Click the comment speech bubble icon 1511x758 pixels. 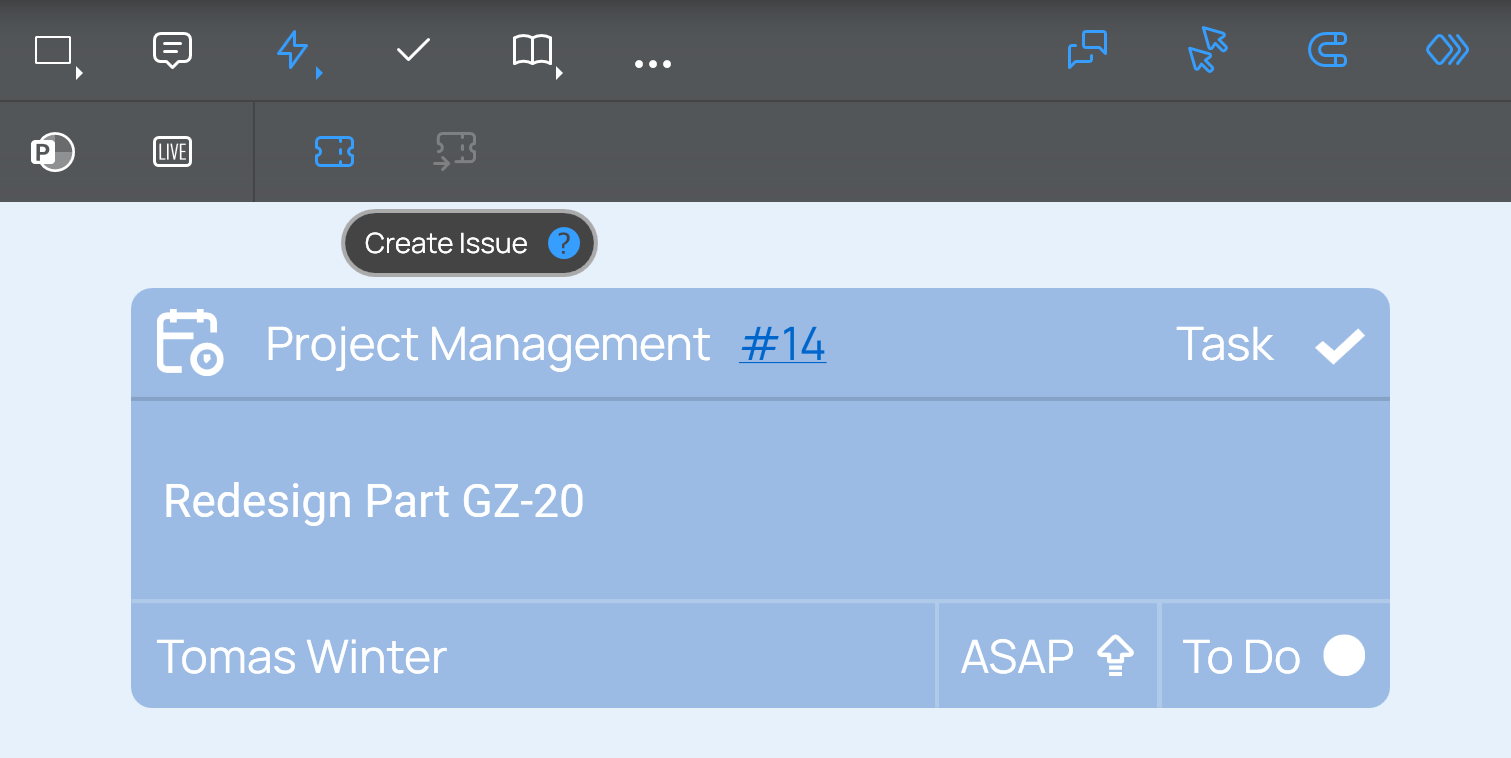tap(172, 50)
